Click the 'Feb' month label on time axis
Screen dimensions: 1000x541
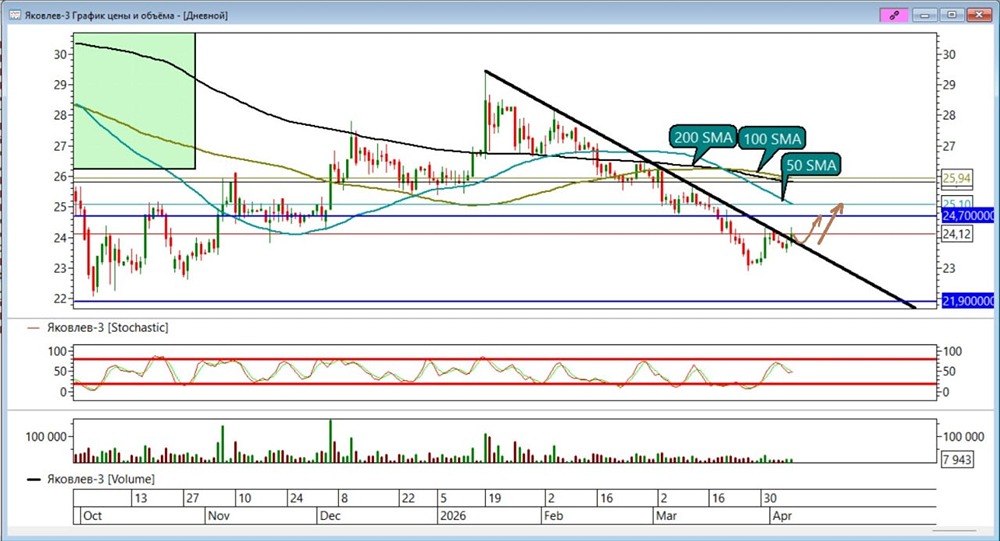[x=554, y=515]
